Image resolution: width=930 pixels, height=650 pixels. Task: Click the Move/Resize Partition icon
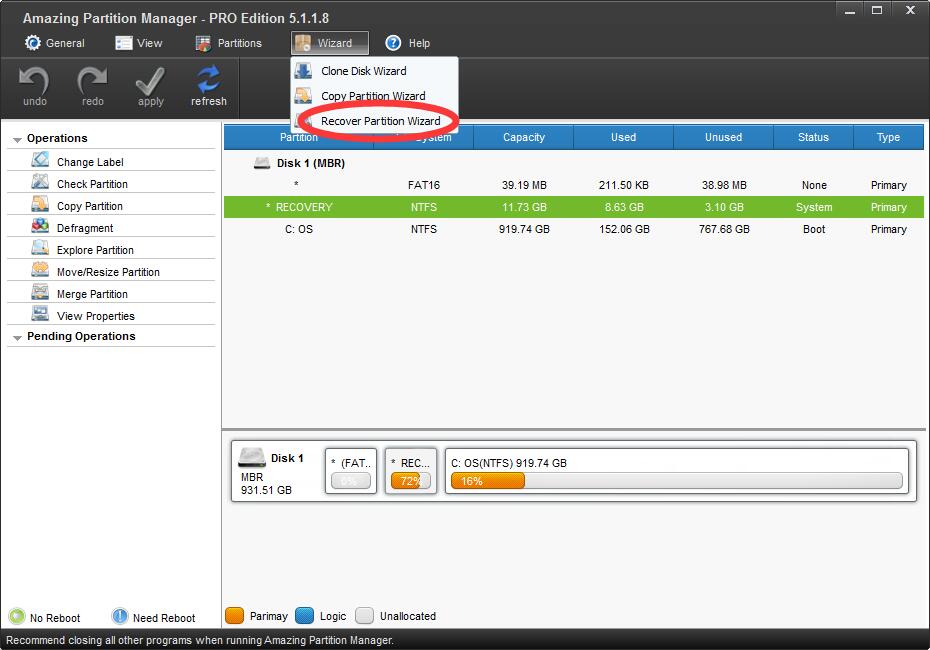(40, 270)
